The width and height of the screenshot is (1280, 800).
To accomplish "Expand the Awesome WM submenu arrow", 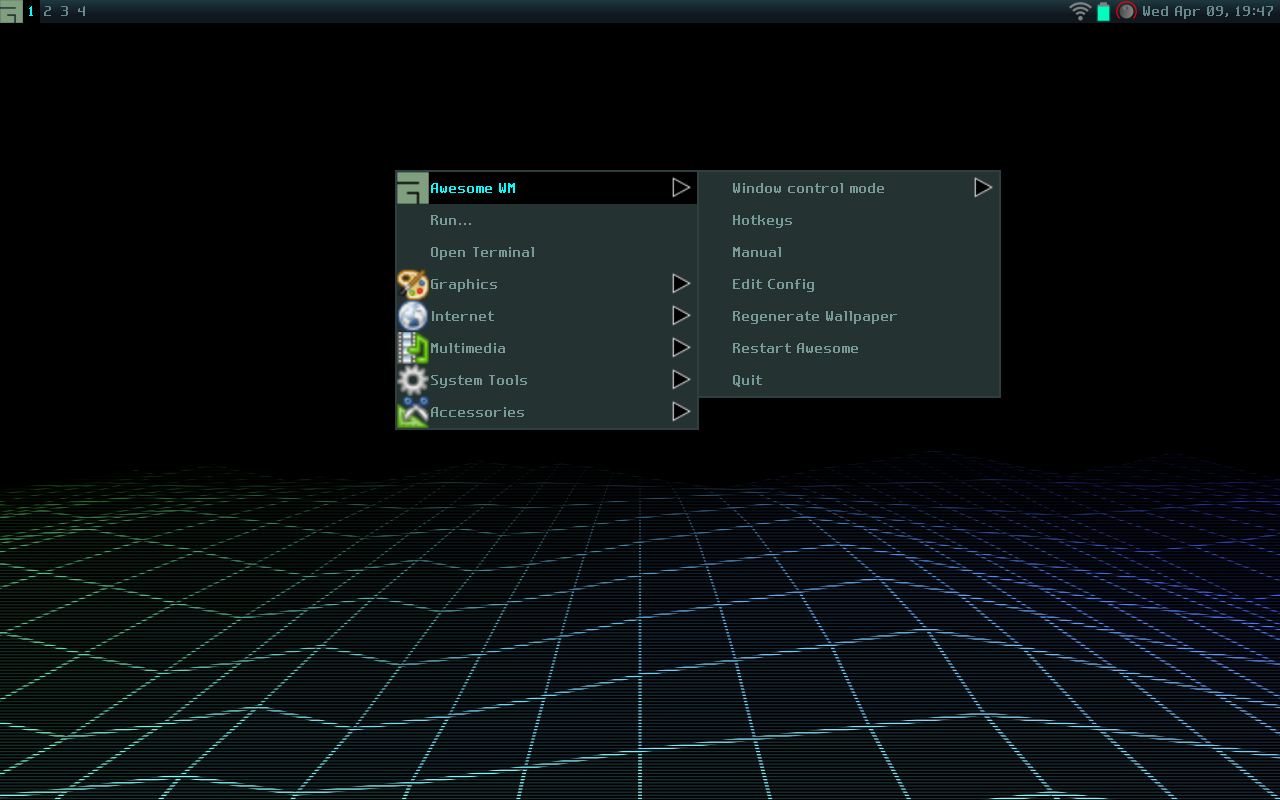I will tap(681, 188).
